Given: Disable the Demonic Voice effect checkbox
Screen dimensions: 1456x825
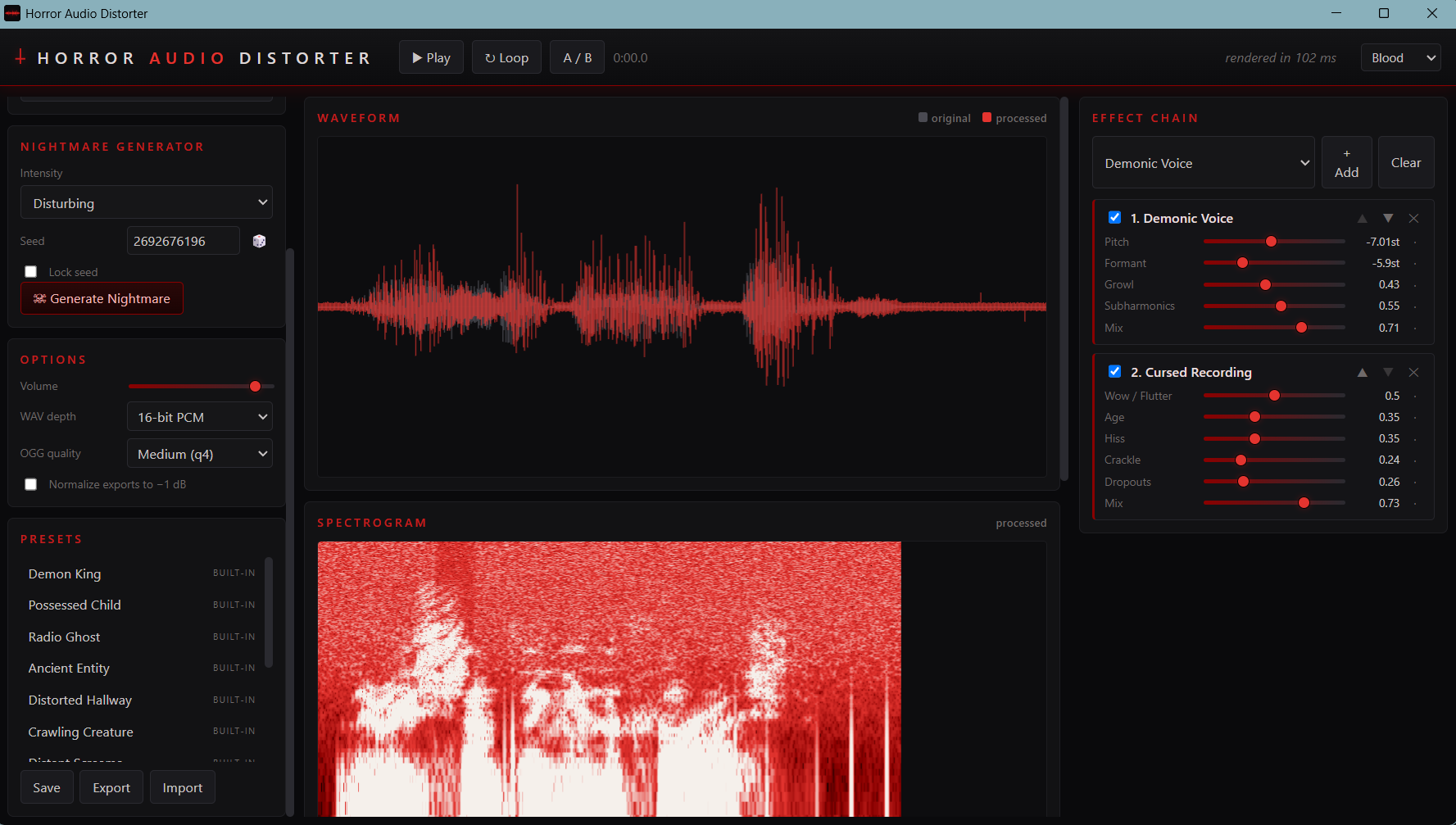Looking at the screenshot, I should (1114, 217).
